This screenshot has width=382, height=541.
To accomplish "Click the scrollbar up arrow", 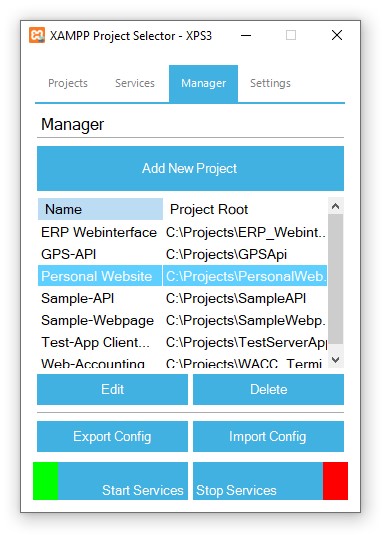I will [335, 206].
